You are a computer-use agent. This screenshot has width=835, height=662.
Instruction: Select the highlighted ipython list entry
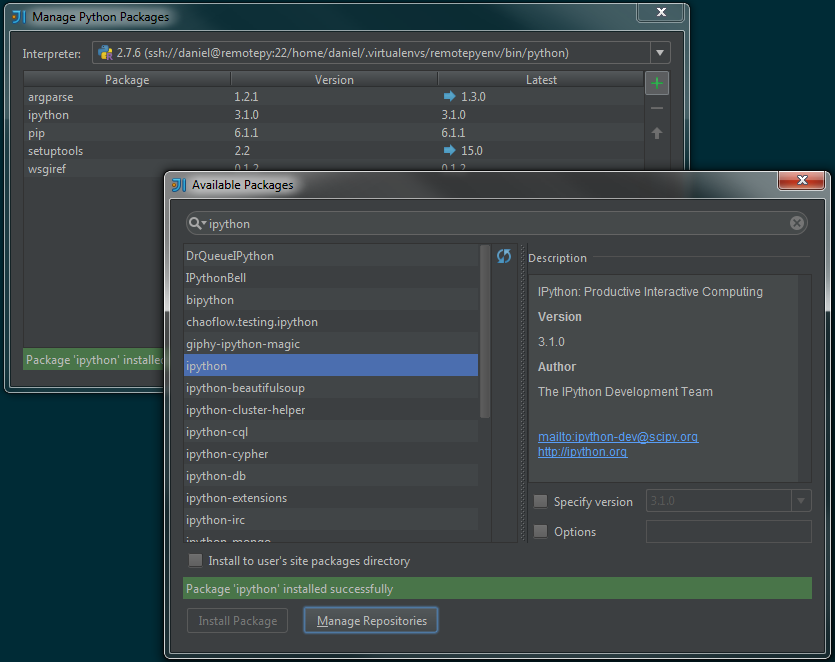pyautogui.click(x=331, y=365)
